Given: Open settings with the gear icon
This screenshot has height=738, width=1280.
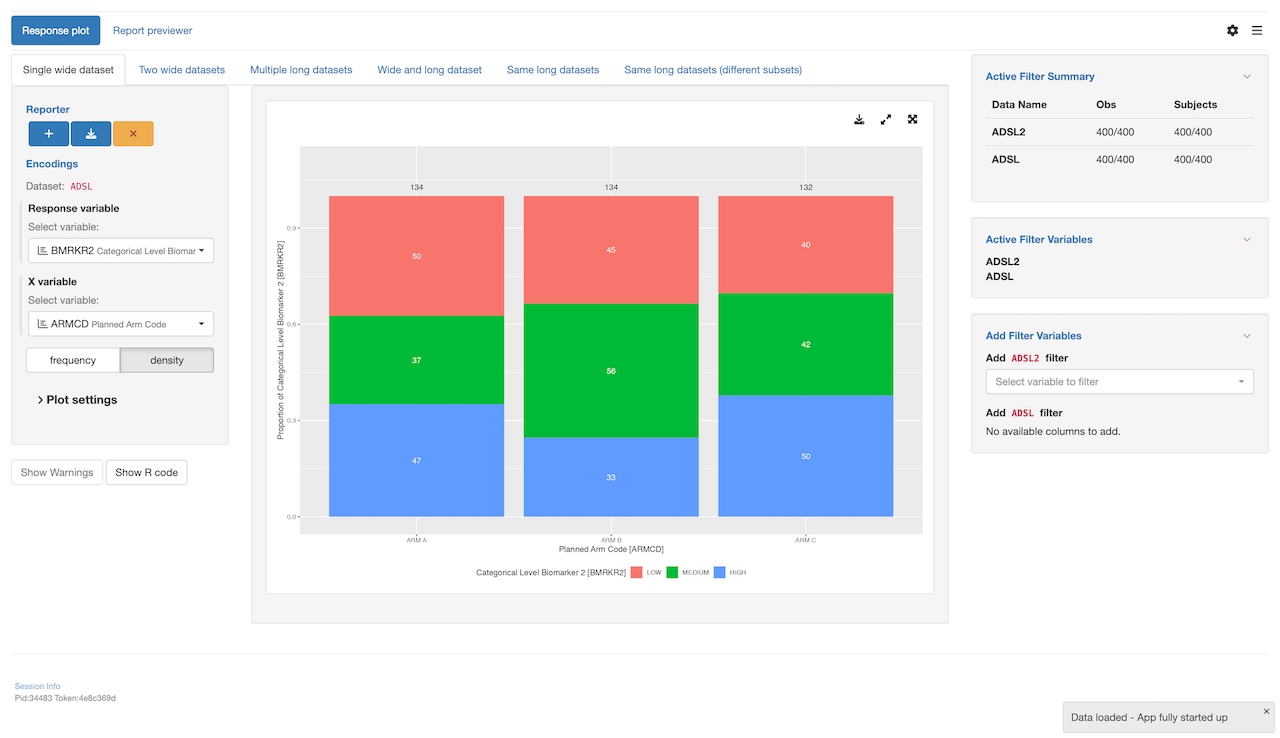Looking at the screenshot, I should tap(1232, 31).
